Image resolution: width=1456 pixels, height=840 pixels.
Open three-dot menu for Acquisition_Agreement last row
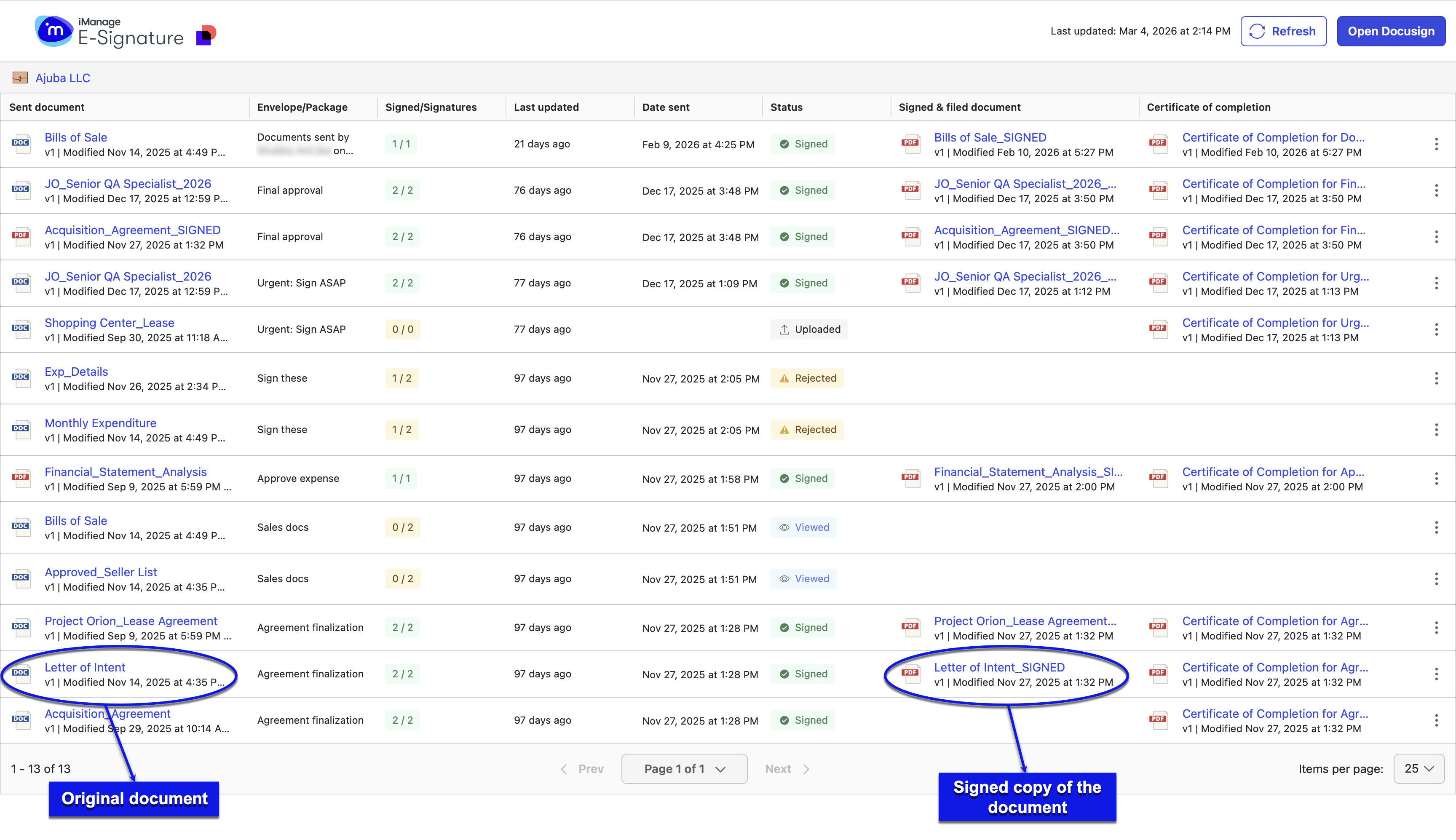pyautogui.click(x=1436, y=720)
